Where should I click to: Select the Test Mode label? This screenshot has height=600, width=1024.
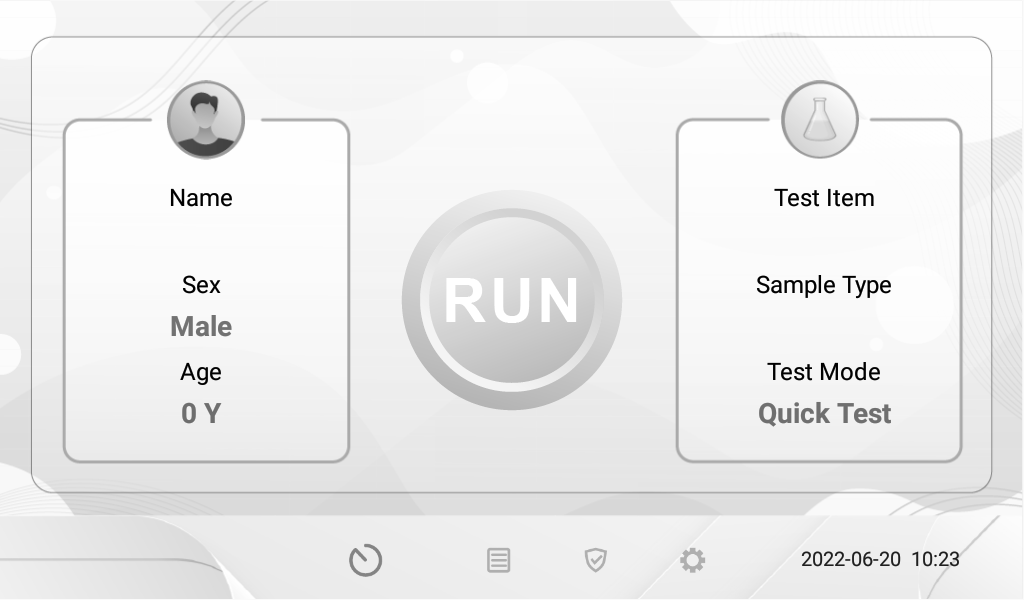824,372
